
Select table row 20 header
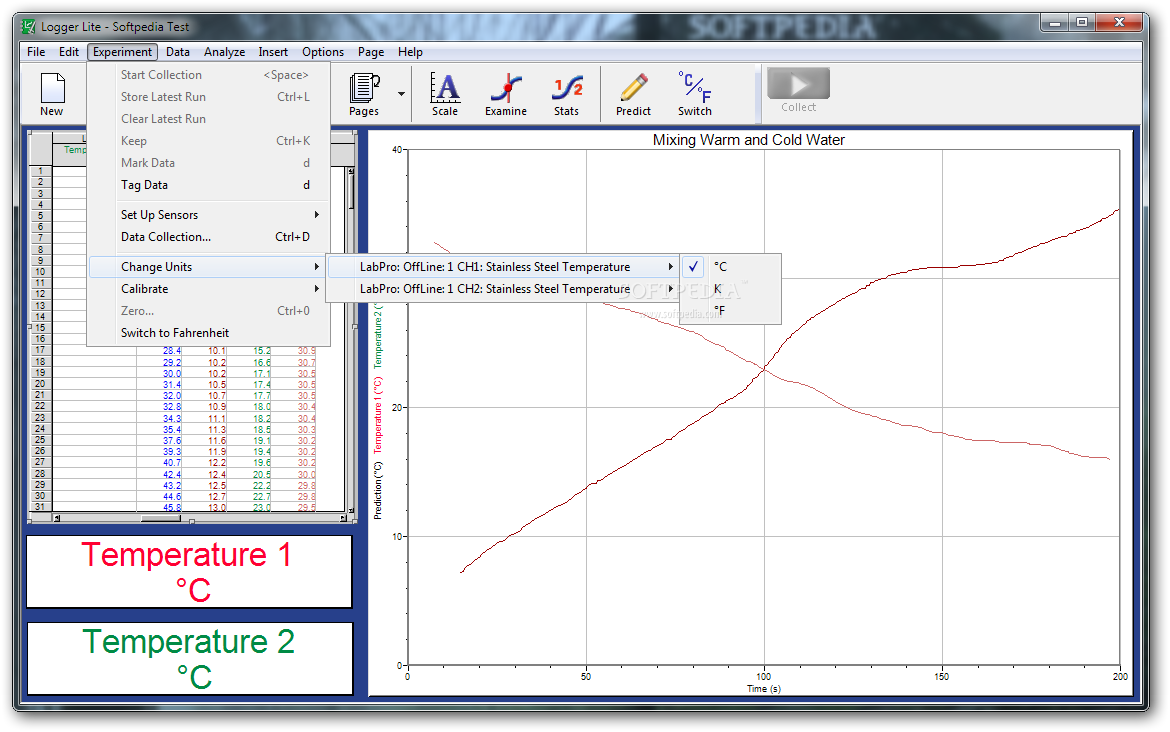[x=40, y=384]
